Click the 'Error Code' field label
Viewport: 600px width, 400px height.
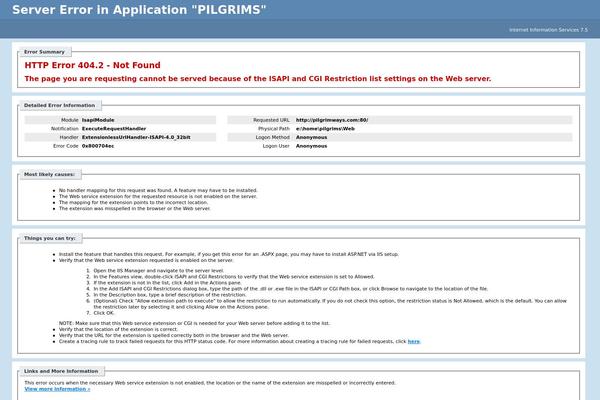pos(66,146)
